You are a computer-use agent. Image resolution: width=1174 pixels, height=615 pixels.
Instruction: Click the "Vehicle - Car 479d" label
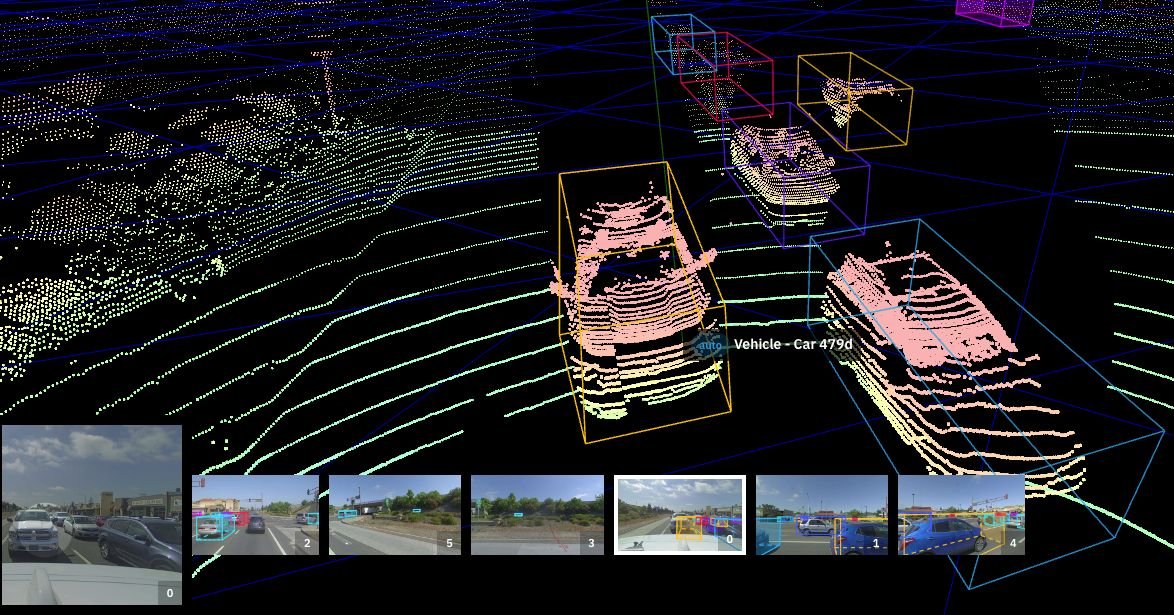coord(793,345)
